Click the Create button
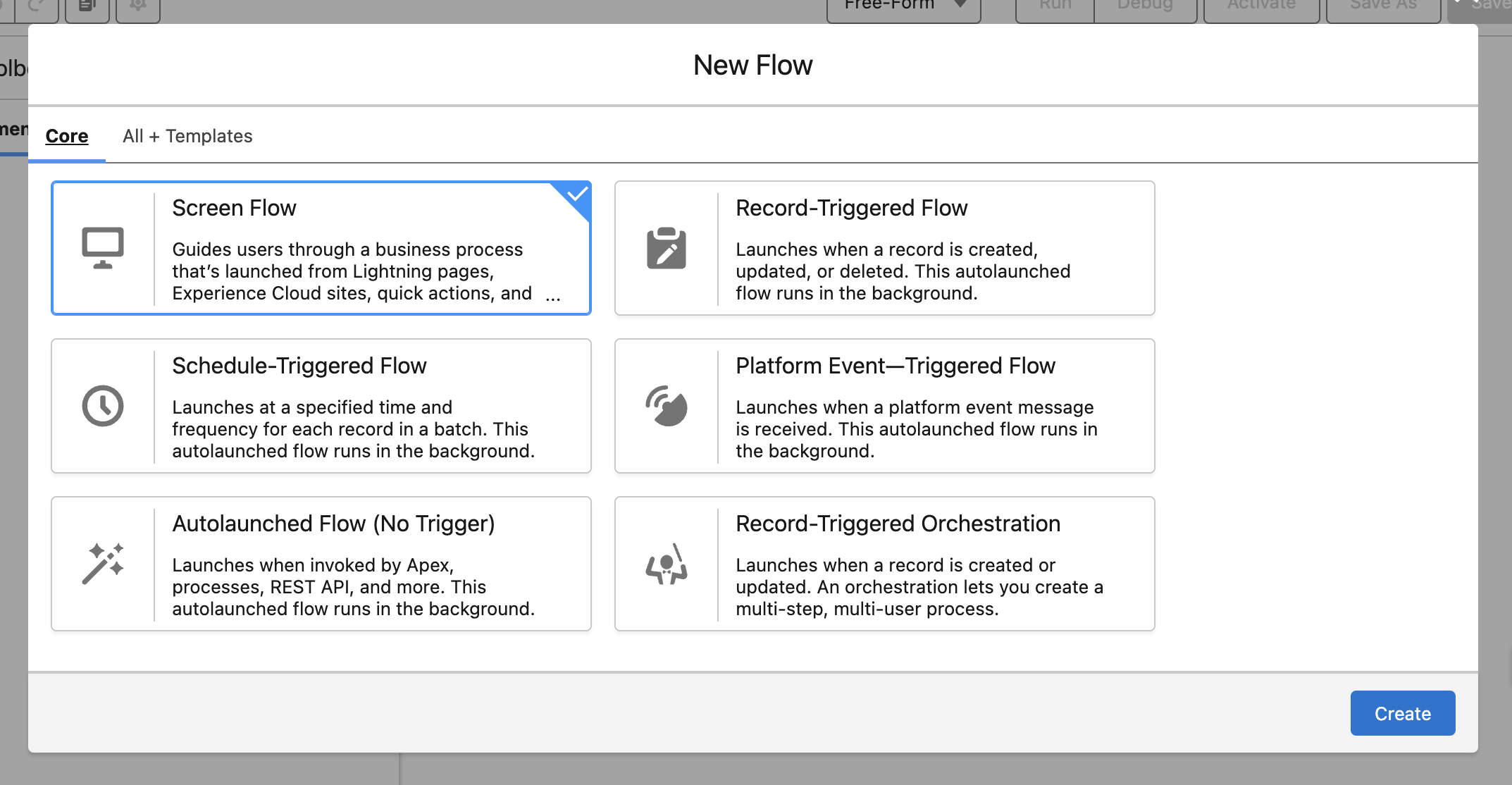1512x785 pixels. click(1402, 713)
